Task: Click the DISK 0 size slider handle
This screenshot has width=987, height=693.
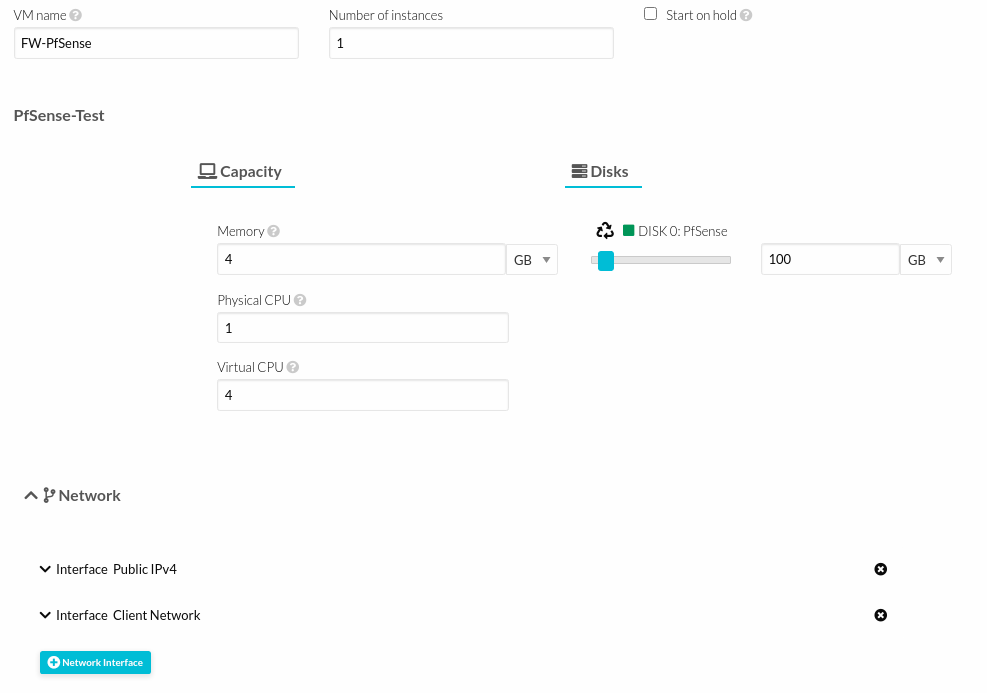Action: point(605,261)
